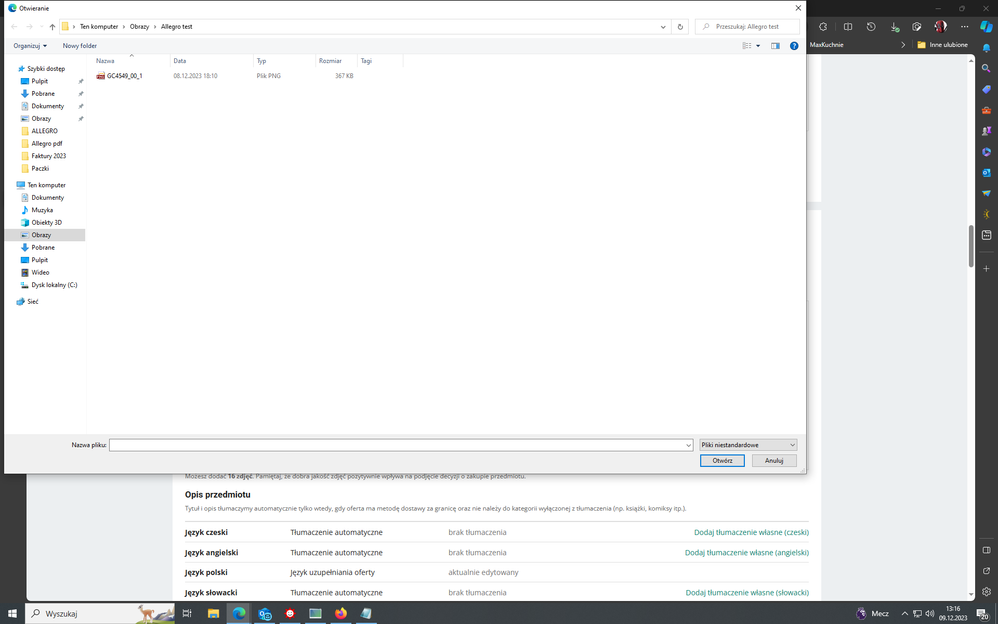Screen dimensions: 998x624
Task: Open the notifications bell in Edge sidebar
Action: coord(986,48)
